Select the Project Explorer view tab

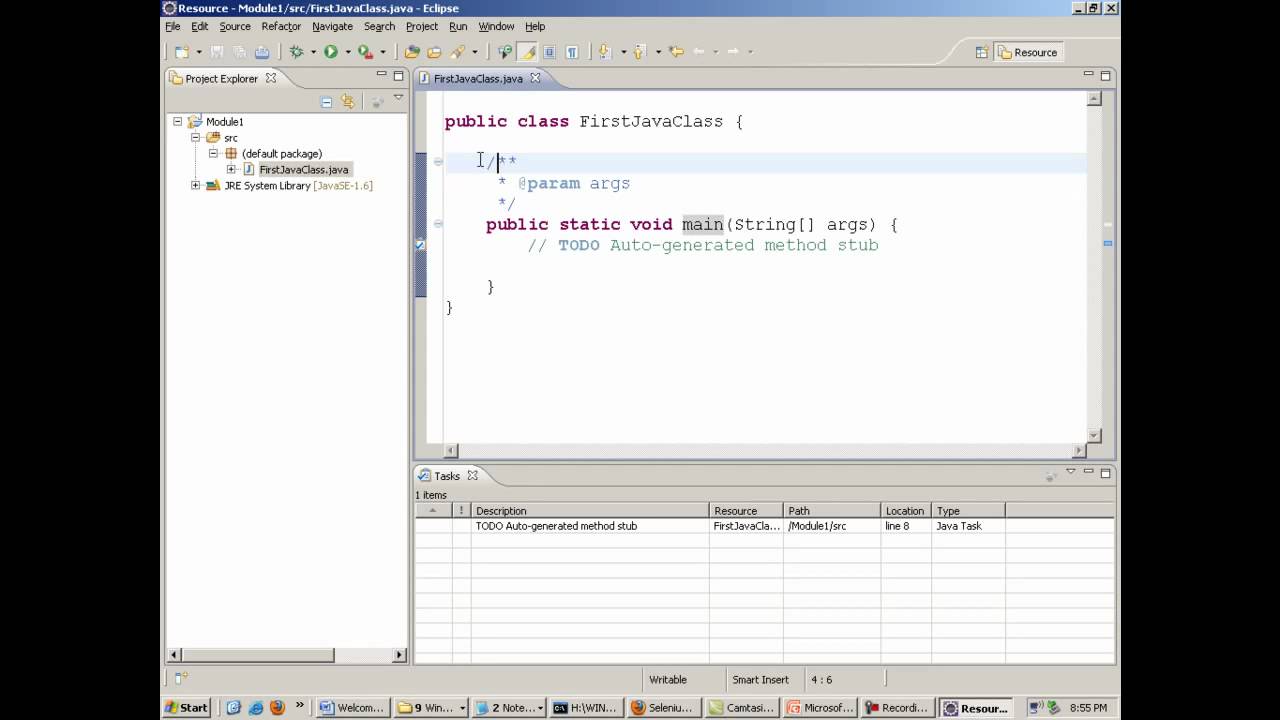click(x=221, y=78)
